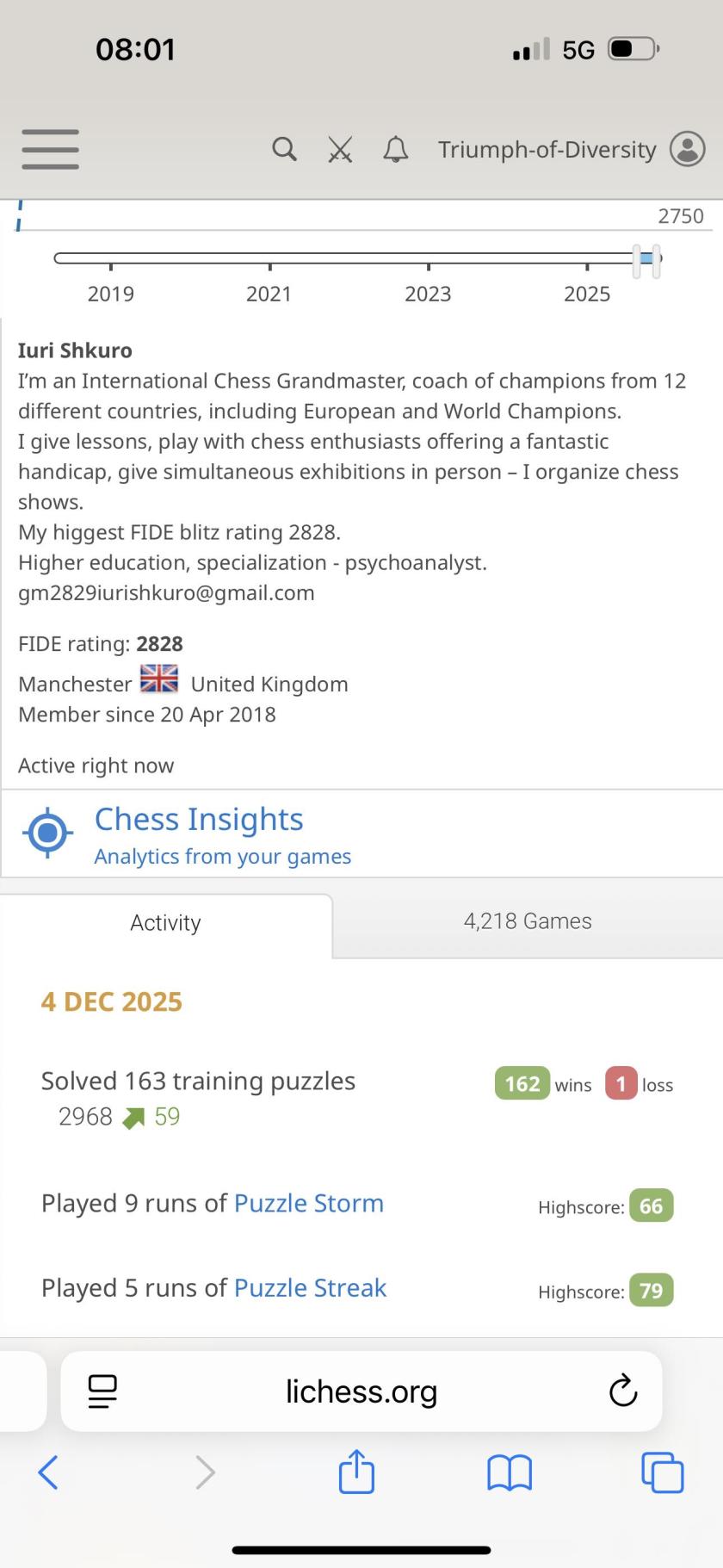Show all open Safari tabs

(662, 1472)
